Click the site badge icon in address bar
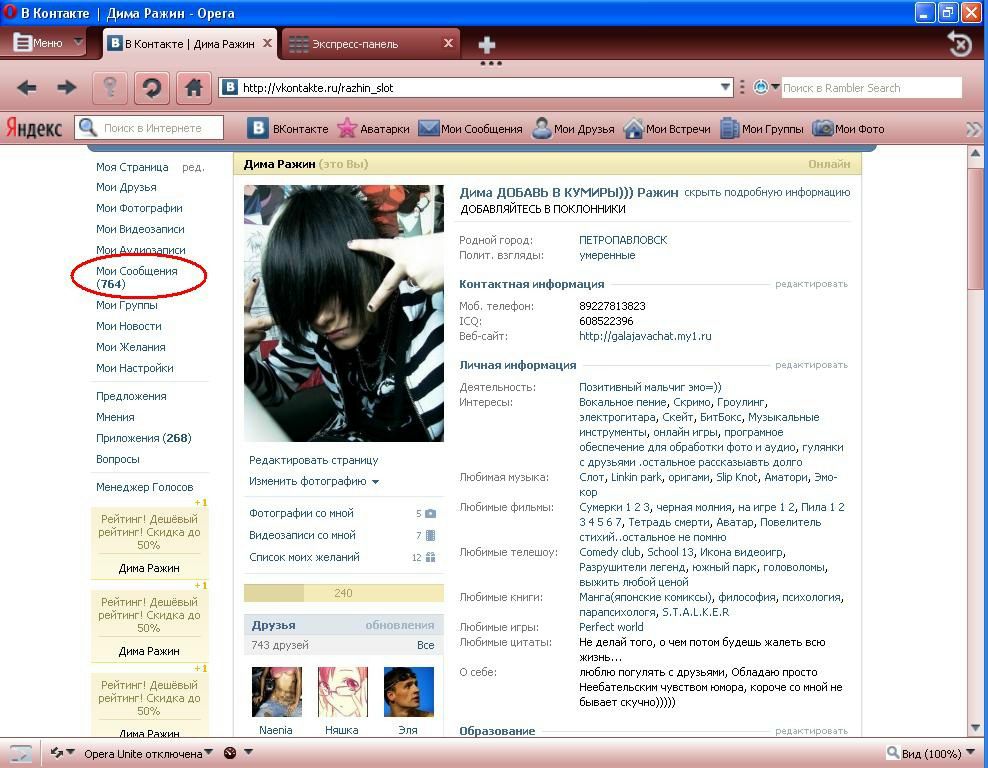The width and height of the screenshot is (988, 768). tap(231, 88)
